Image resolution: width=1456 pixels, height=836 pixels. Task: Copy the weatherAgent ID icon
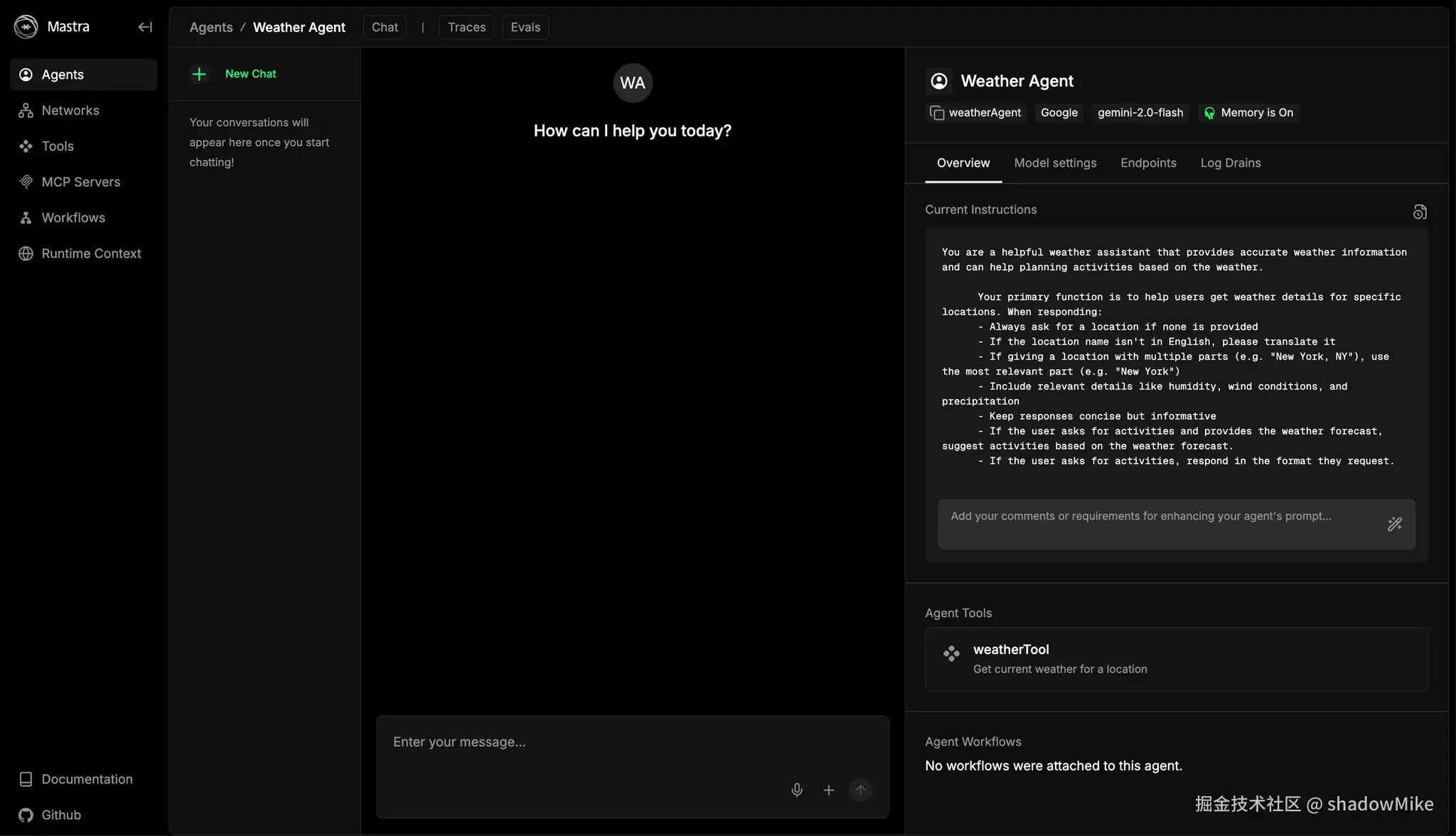click(937, 113)
